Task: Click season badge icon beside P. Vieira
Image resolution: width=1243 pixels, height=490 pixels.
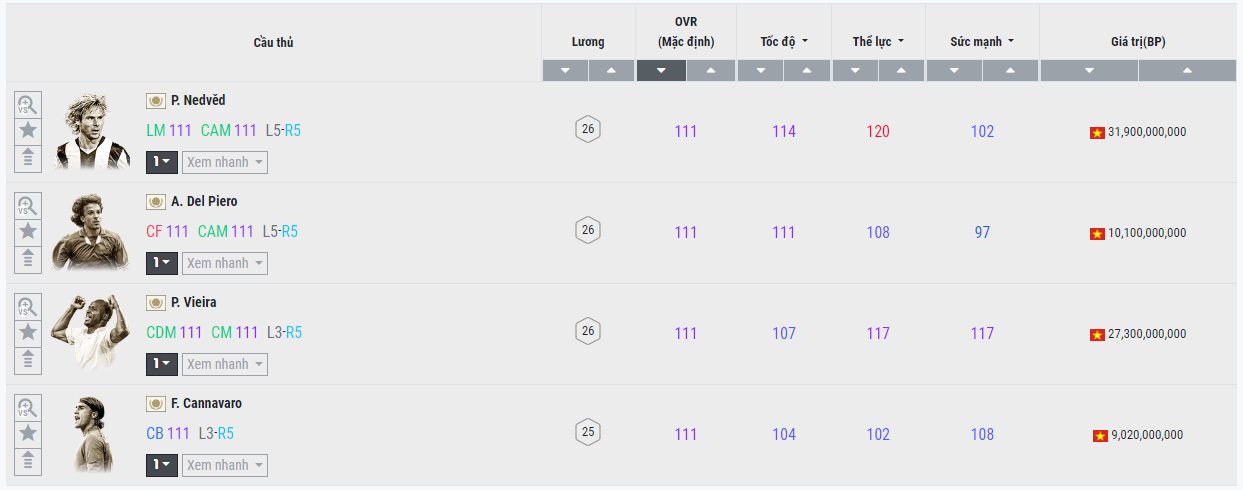Action: (x=156, y=302)
